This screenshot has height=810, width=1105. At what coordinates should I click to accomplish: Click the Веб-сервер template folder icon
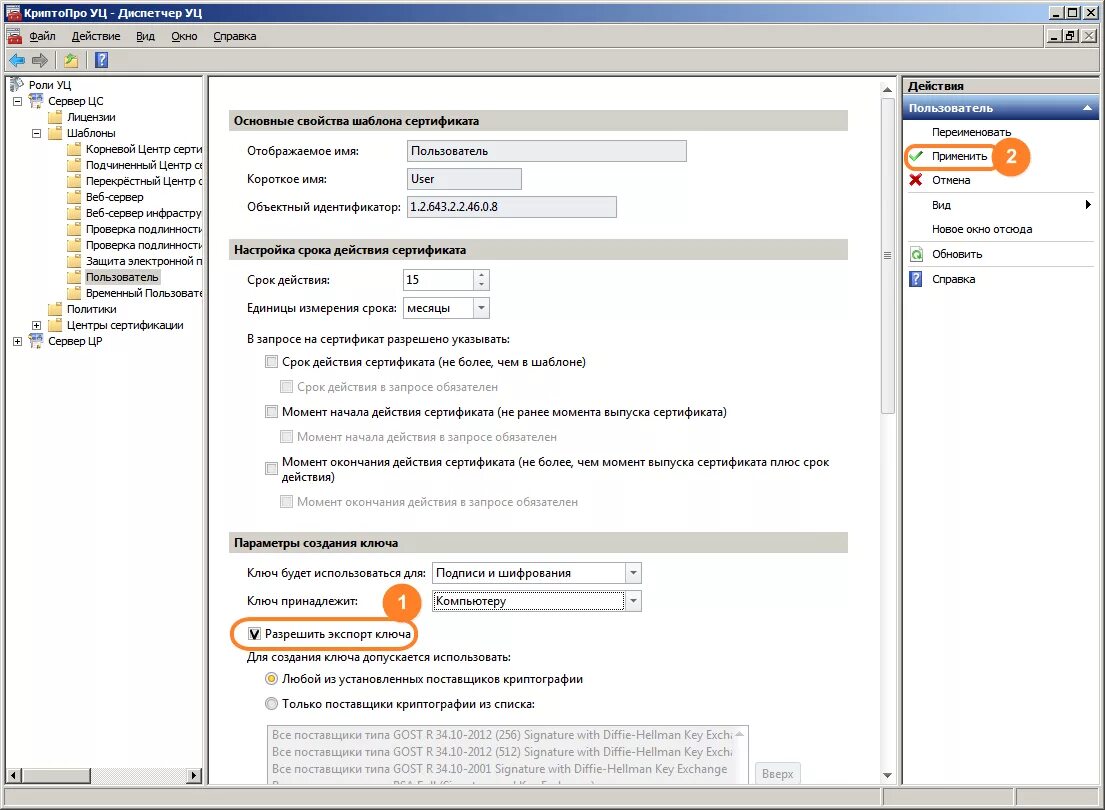pos(74,197)
